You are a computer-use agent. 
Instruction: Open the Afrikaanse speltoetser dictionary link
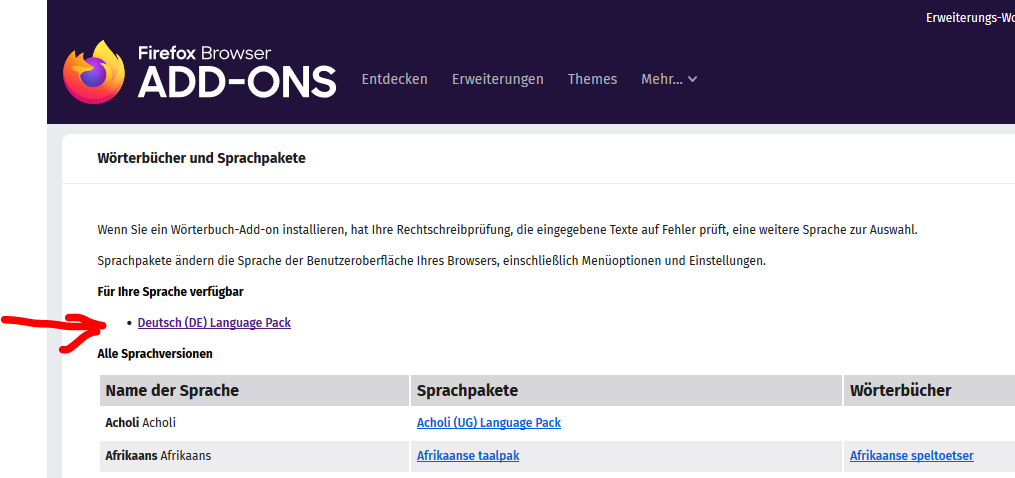(911, 456)
